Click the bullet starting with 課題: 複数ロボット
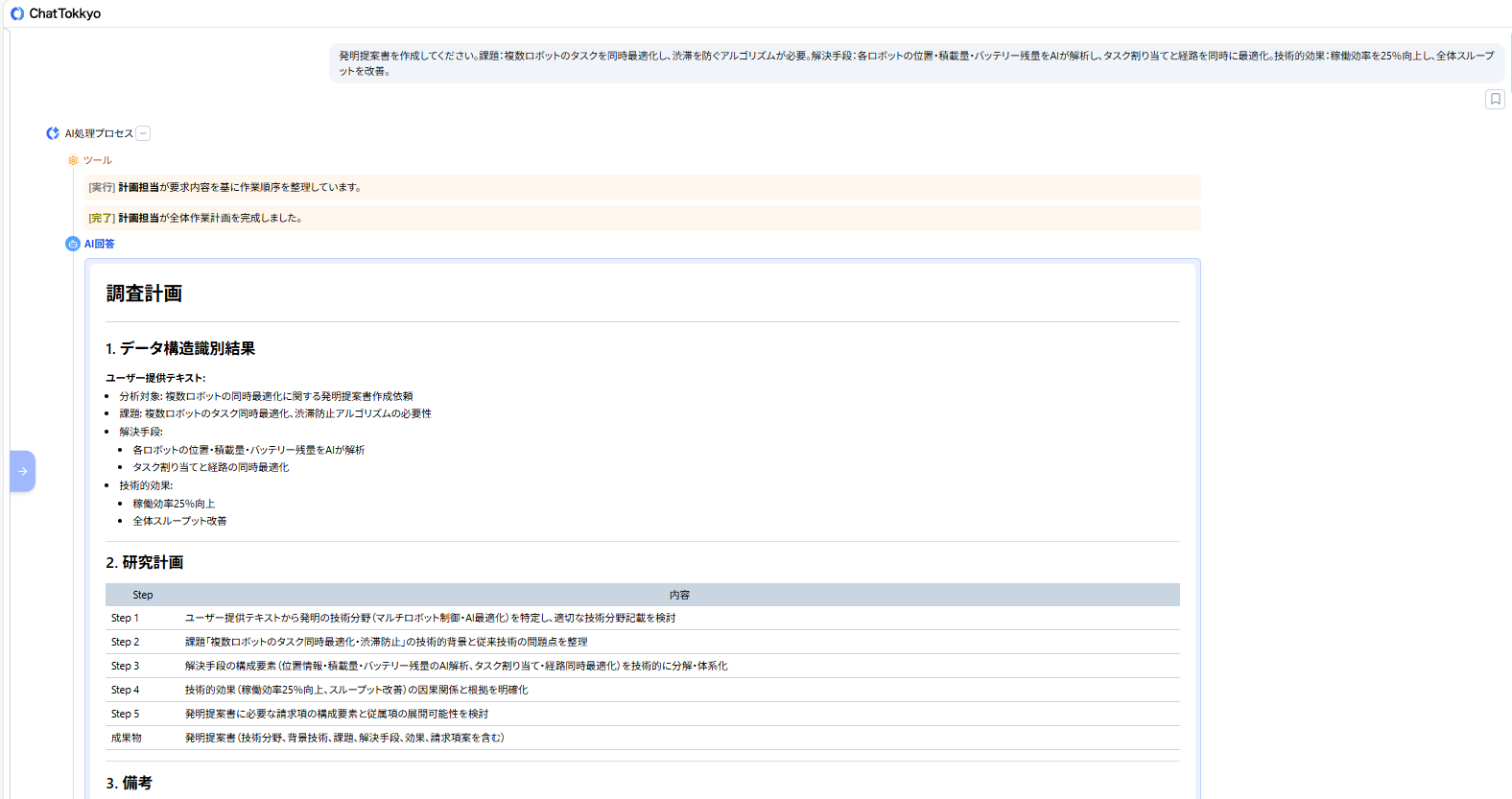The height and width of the screenshot is (799, 1512). click(x=275, y=413)
